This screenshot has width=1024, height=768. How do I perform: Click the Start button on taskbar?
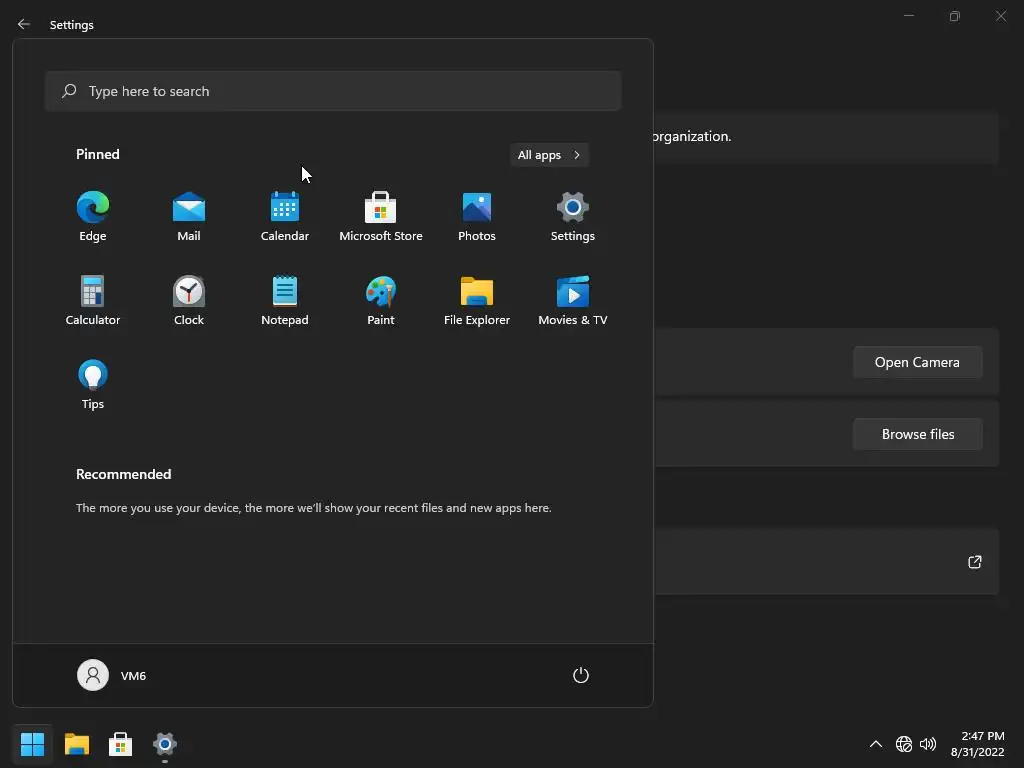32,744
